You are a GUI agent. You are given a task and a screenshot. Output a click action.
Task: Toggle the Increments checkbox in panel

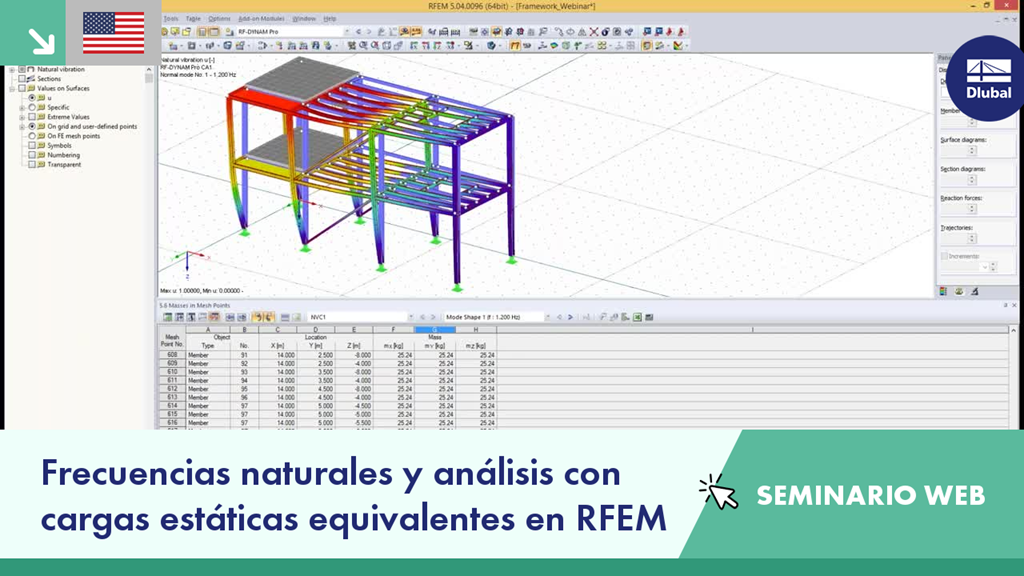[944, 256]
